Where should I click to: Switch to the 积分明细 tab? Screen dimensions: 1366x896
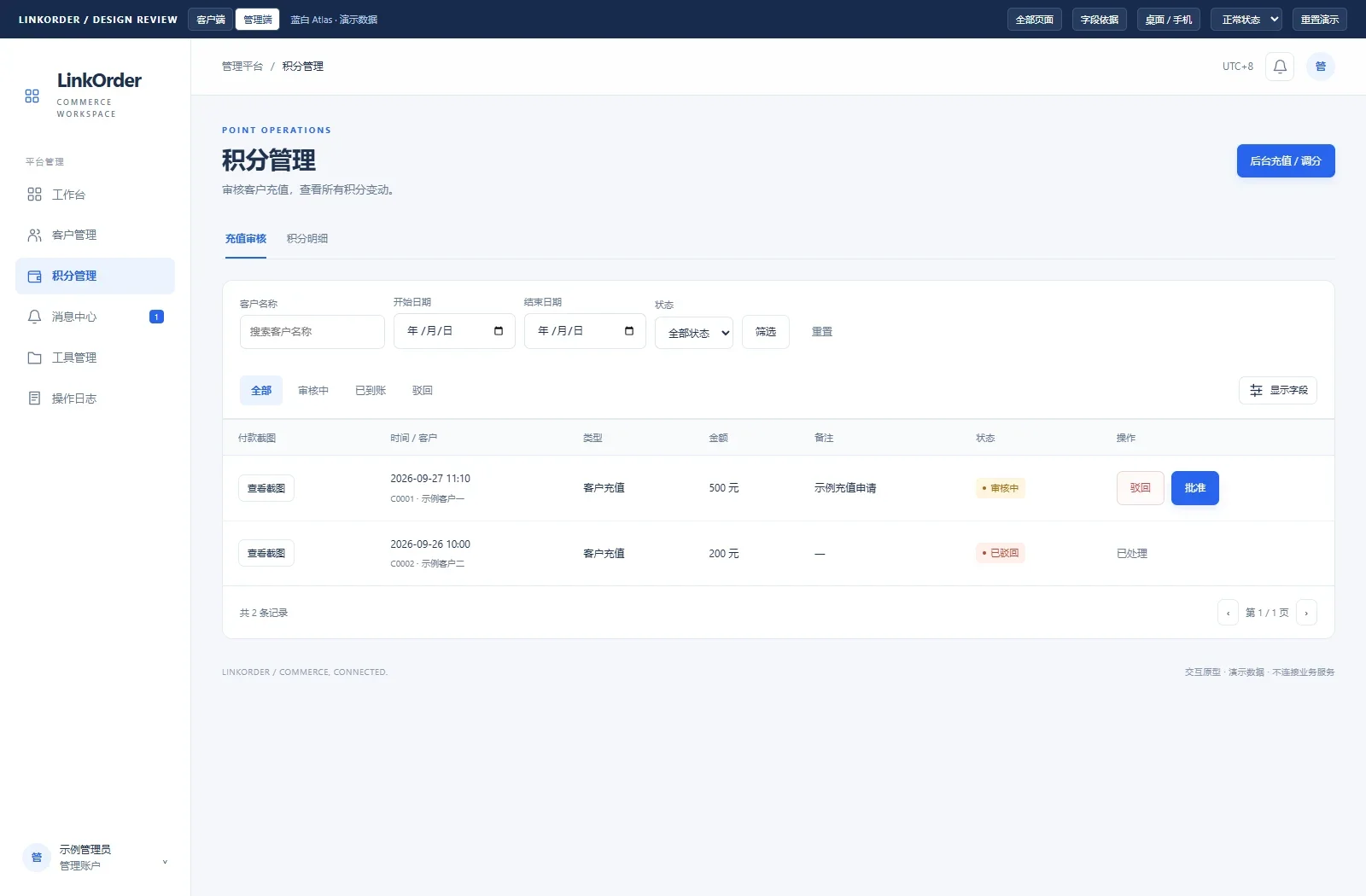(307, 239)
